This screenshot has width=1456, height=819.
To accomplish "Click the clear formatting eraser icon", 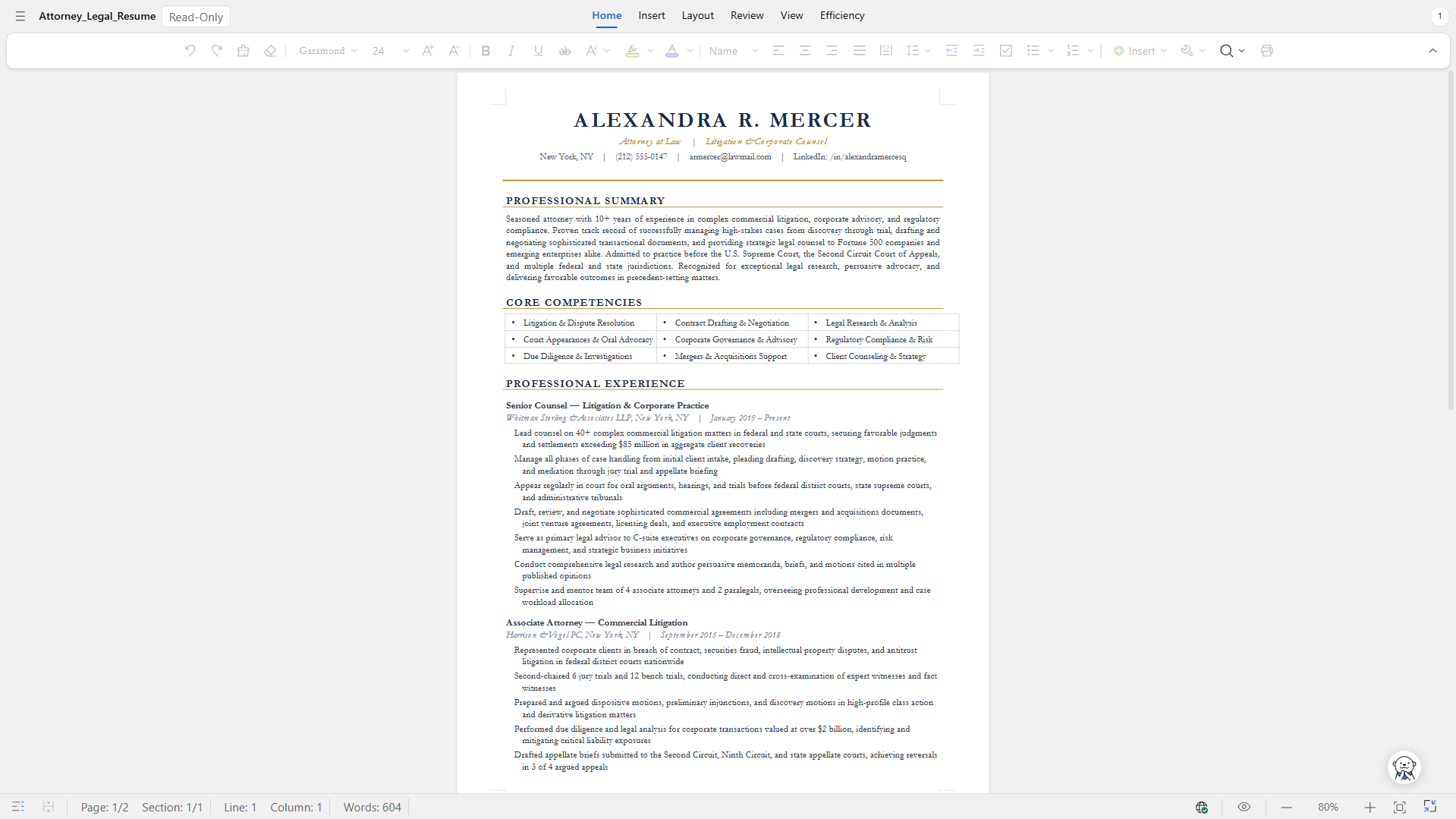I will coord(270,51).
